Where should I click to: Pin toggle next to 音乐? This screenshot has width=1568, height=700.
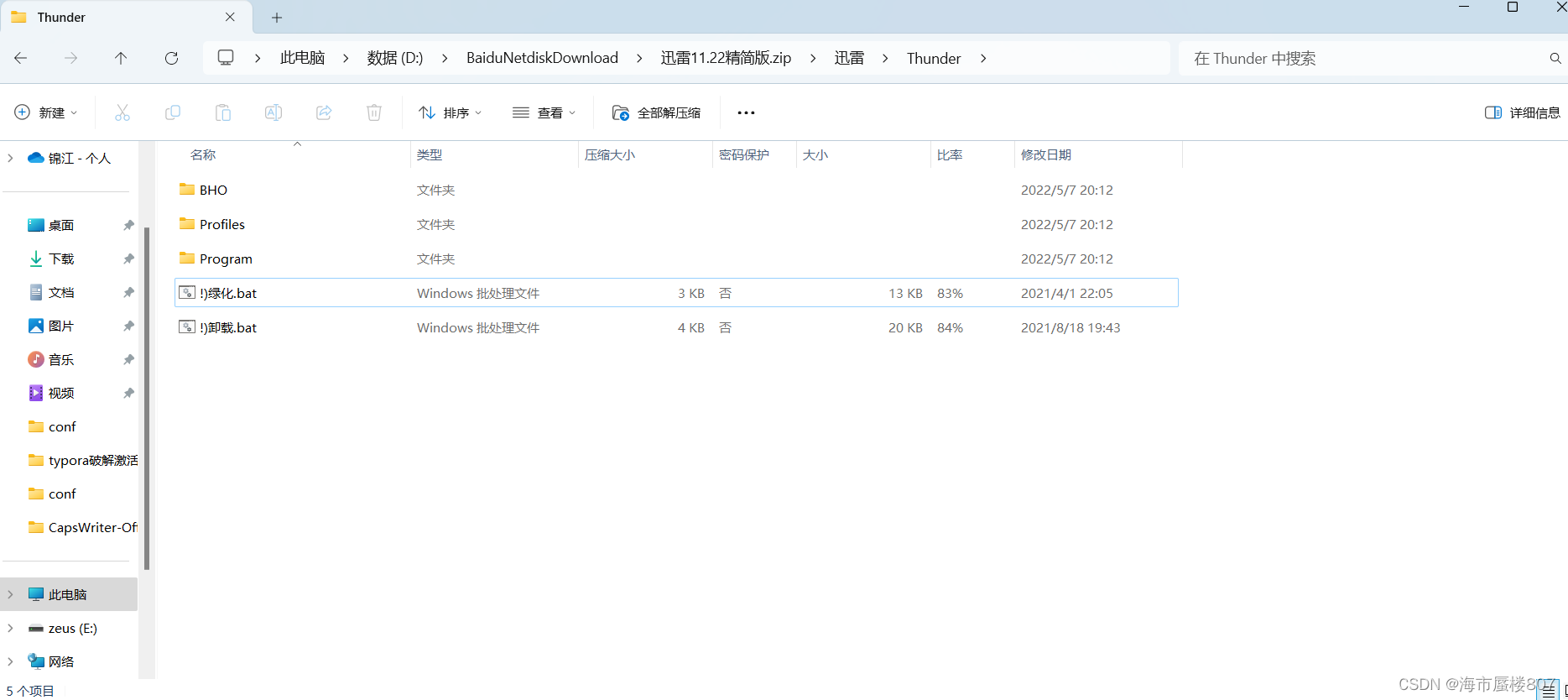click(128, 359)
